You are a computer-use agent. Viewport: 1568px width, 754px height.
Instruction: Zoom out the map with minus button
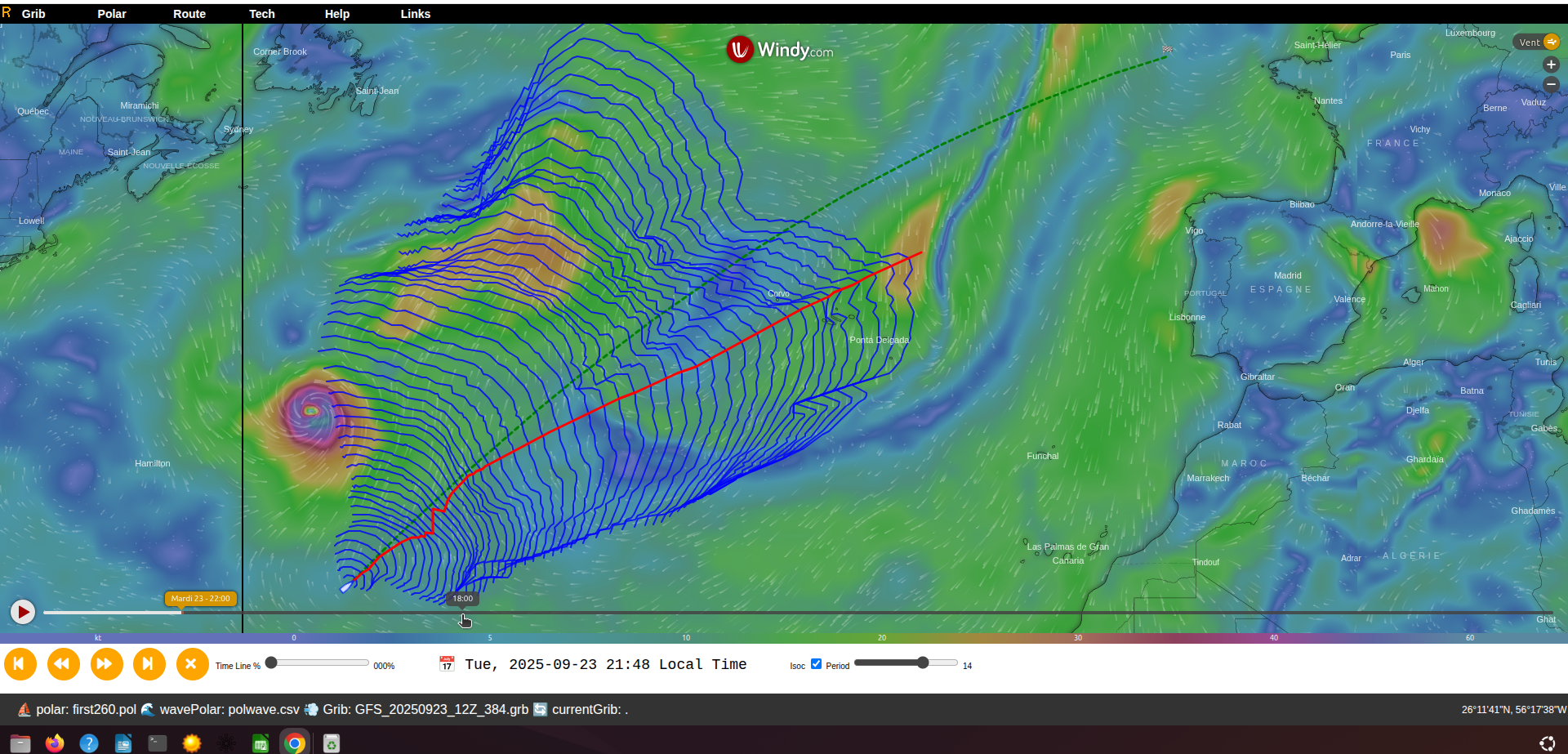[1551, 84]
